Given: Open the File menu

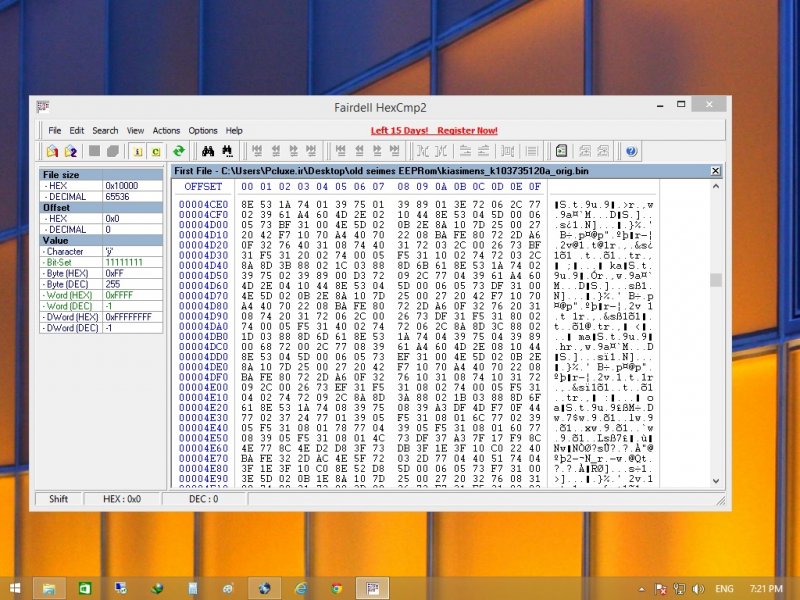Looking at the screenshot, I should (55, 131).
